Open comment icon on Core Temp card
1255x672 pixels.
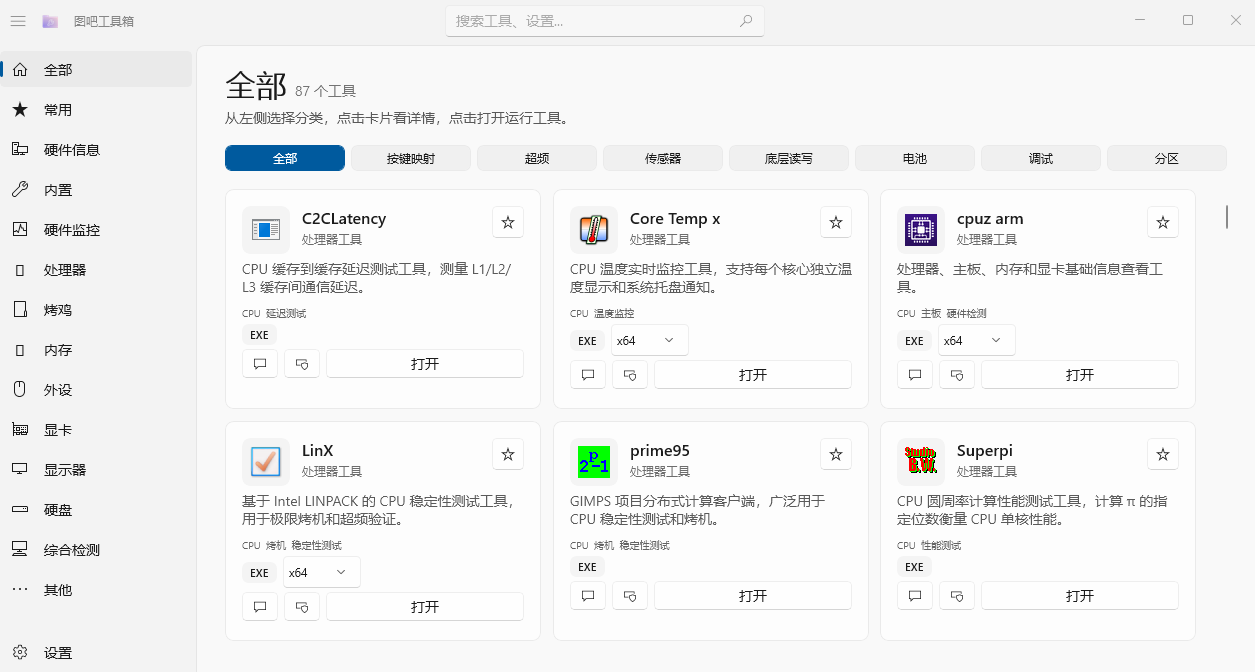pyautogui.click(x=588, y=375)
